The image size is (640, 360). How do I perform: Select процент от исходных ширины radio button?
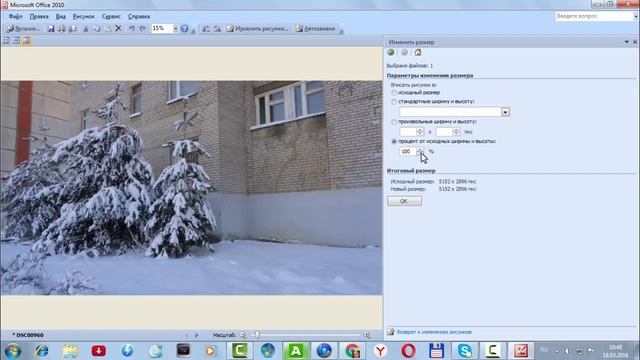pyautogui.click(x=394, y=142)
